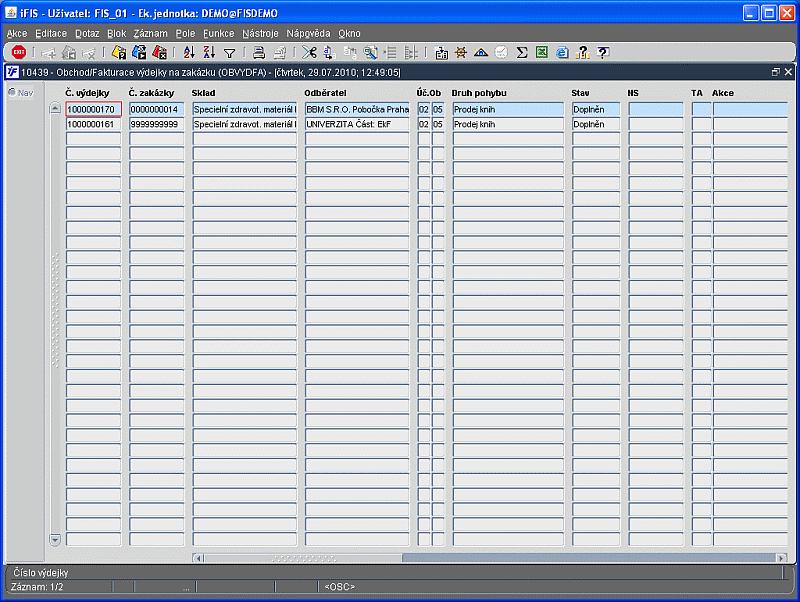Click the <OSC> status bar indicator

tap(339, 587)
